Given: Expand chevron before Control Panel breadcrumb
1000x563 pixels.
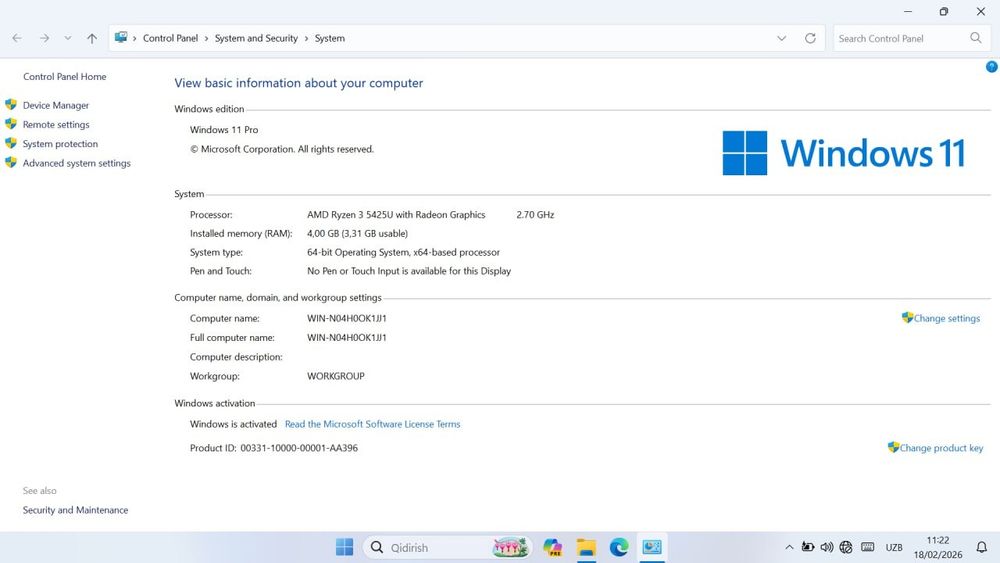Looking at the screenshot, I should pyautogui.click(x=135, y=38).
